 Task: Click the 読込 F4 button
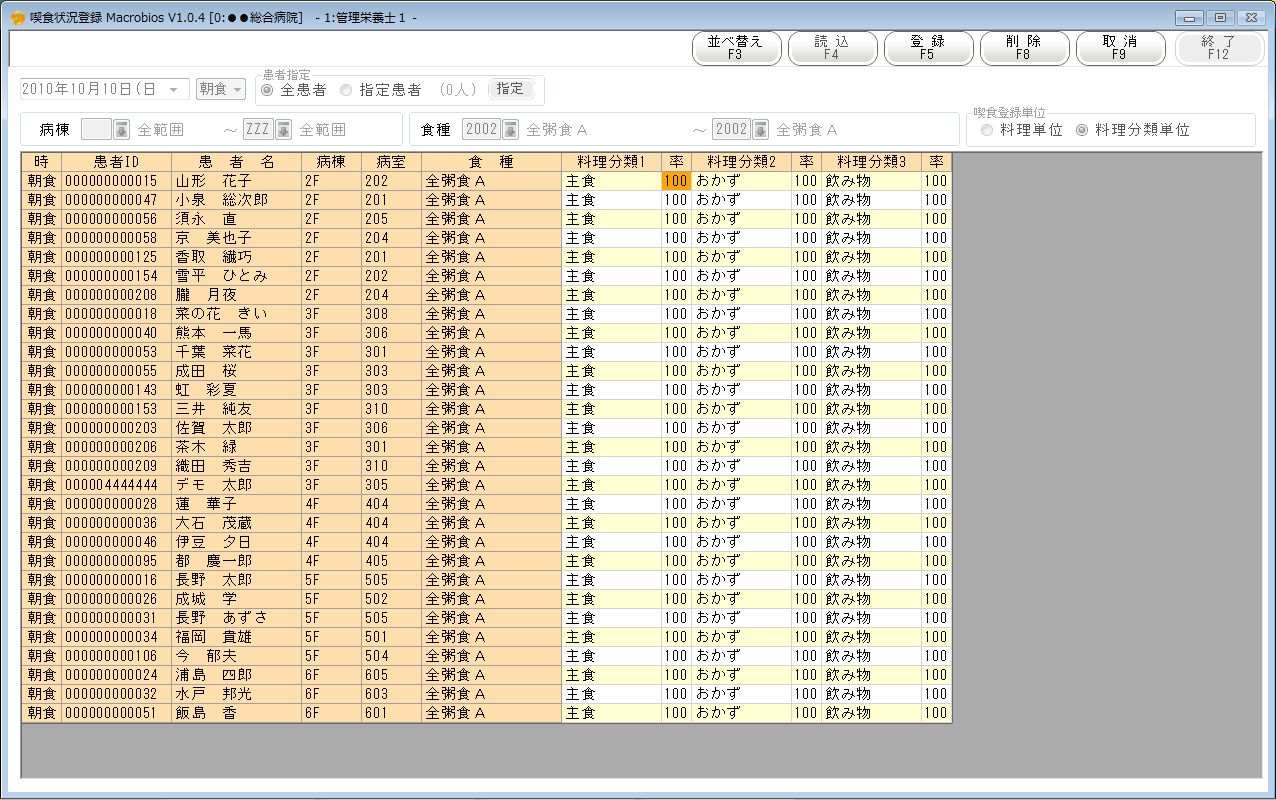832,48
